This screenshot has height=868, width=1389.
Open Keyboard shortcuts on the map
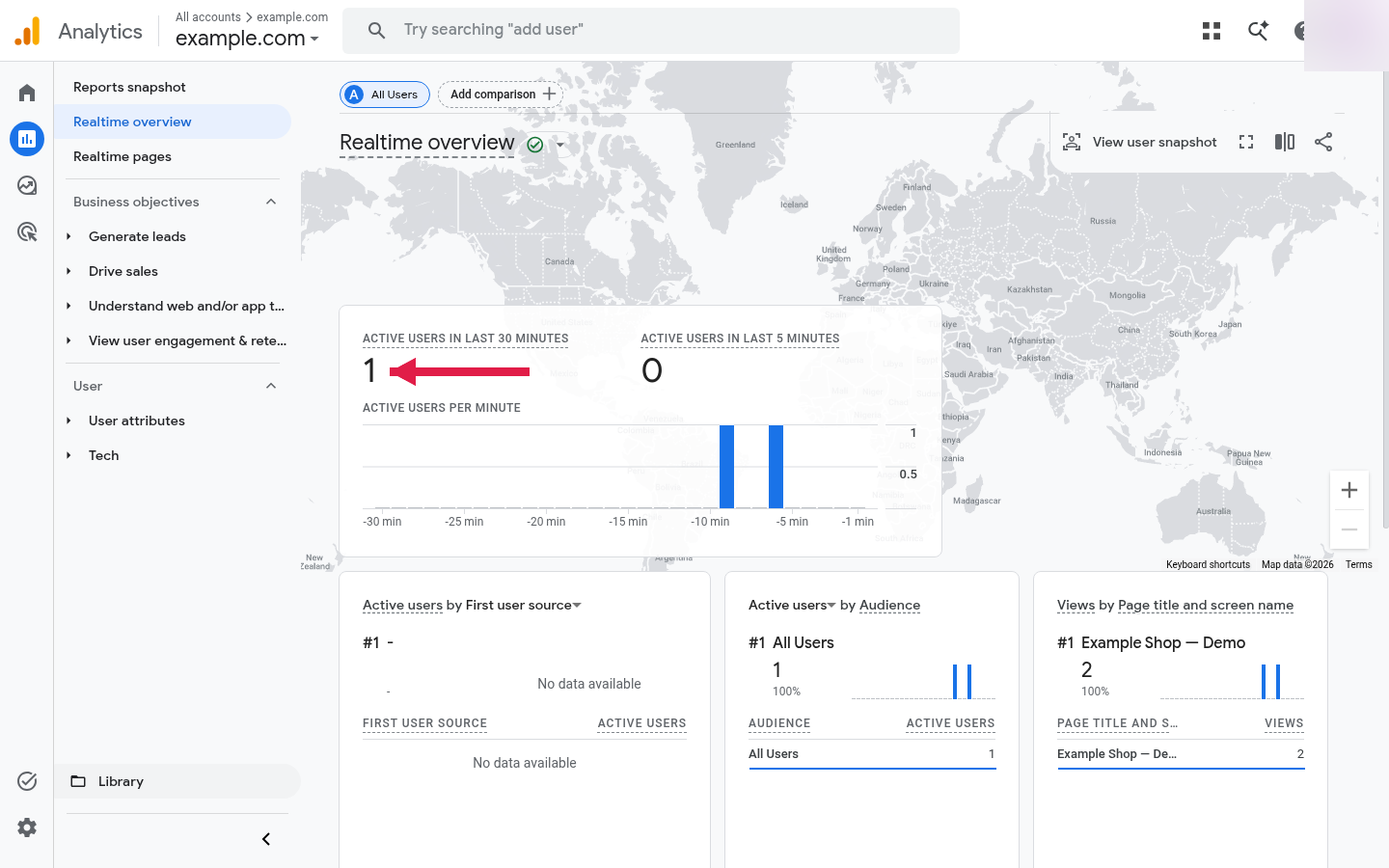click(1208, 565)
